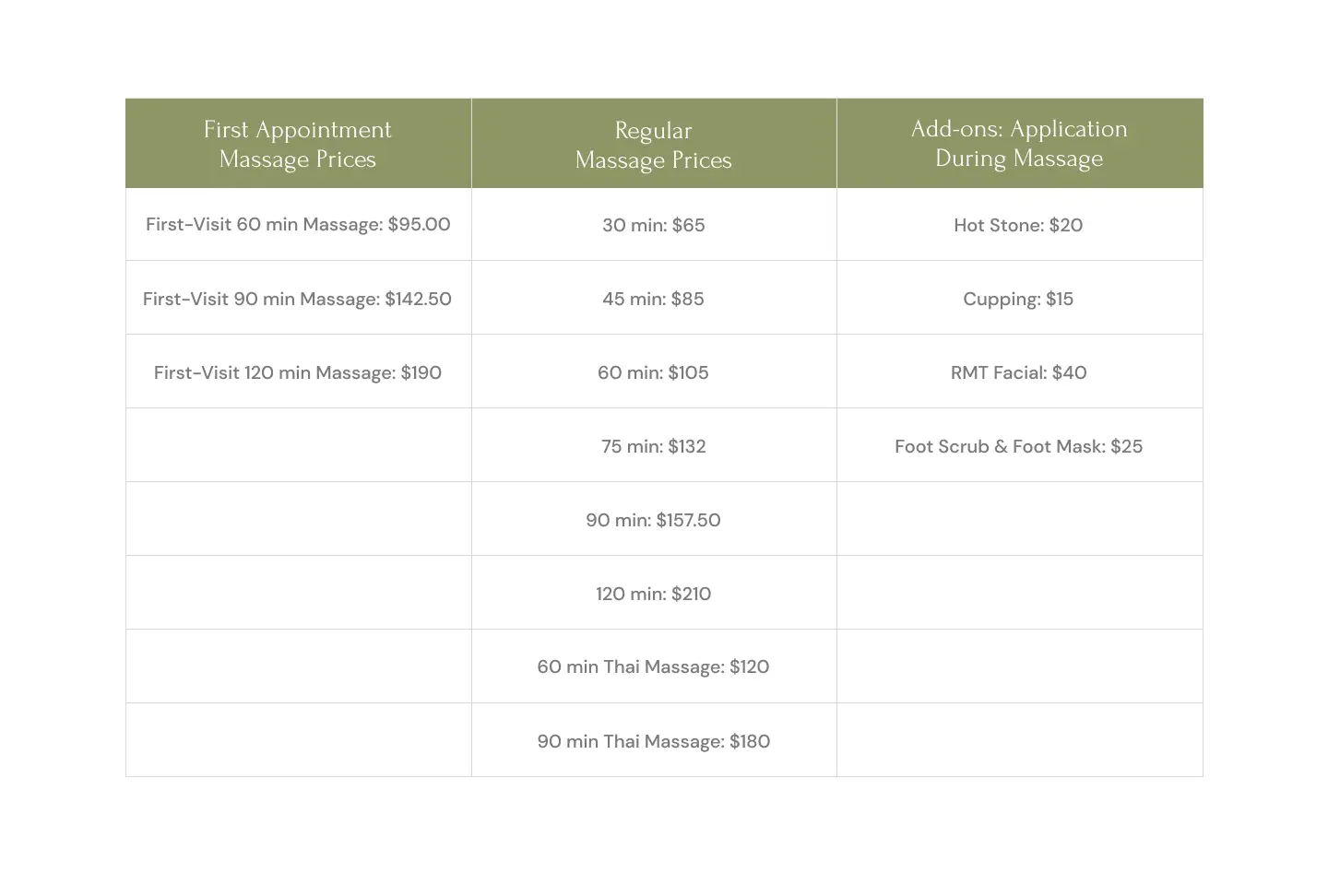Select the Hot Stone: $20 add-on
Viewport: 1328px width, 896px height.
click(1018, 225)
